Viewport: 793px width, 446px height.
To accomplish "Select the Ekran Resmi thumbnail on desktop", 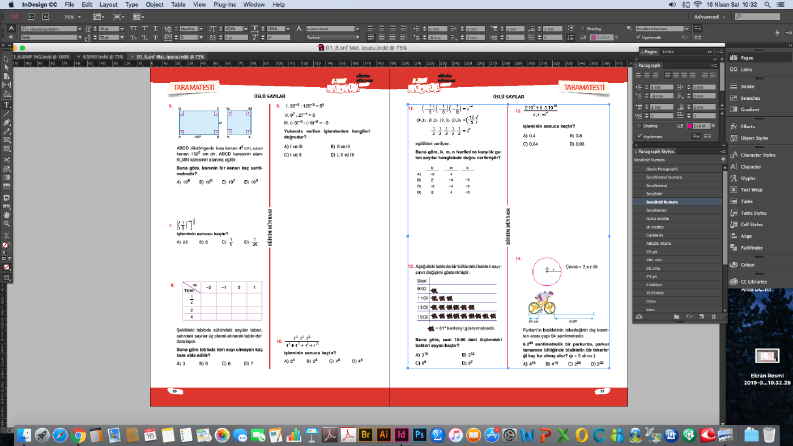I will pos(767,356).
